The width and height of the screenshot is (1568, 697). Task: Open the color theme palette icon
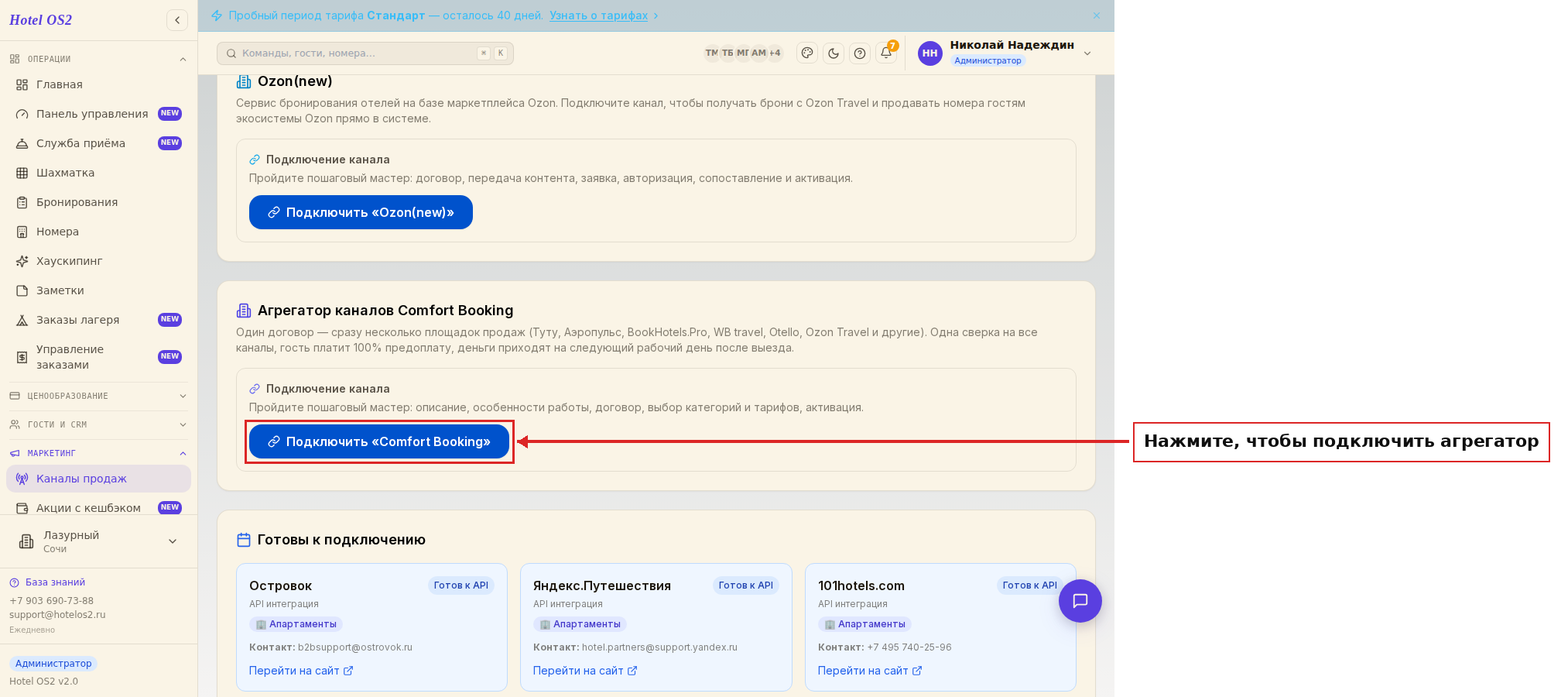click(807, 53)
